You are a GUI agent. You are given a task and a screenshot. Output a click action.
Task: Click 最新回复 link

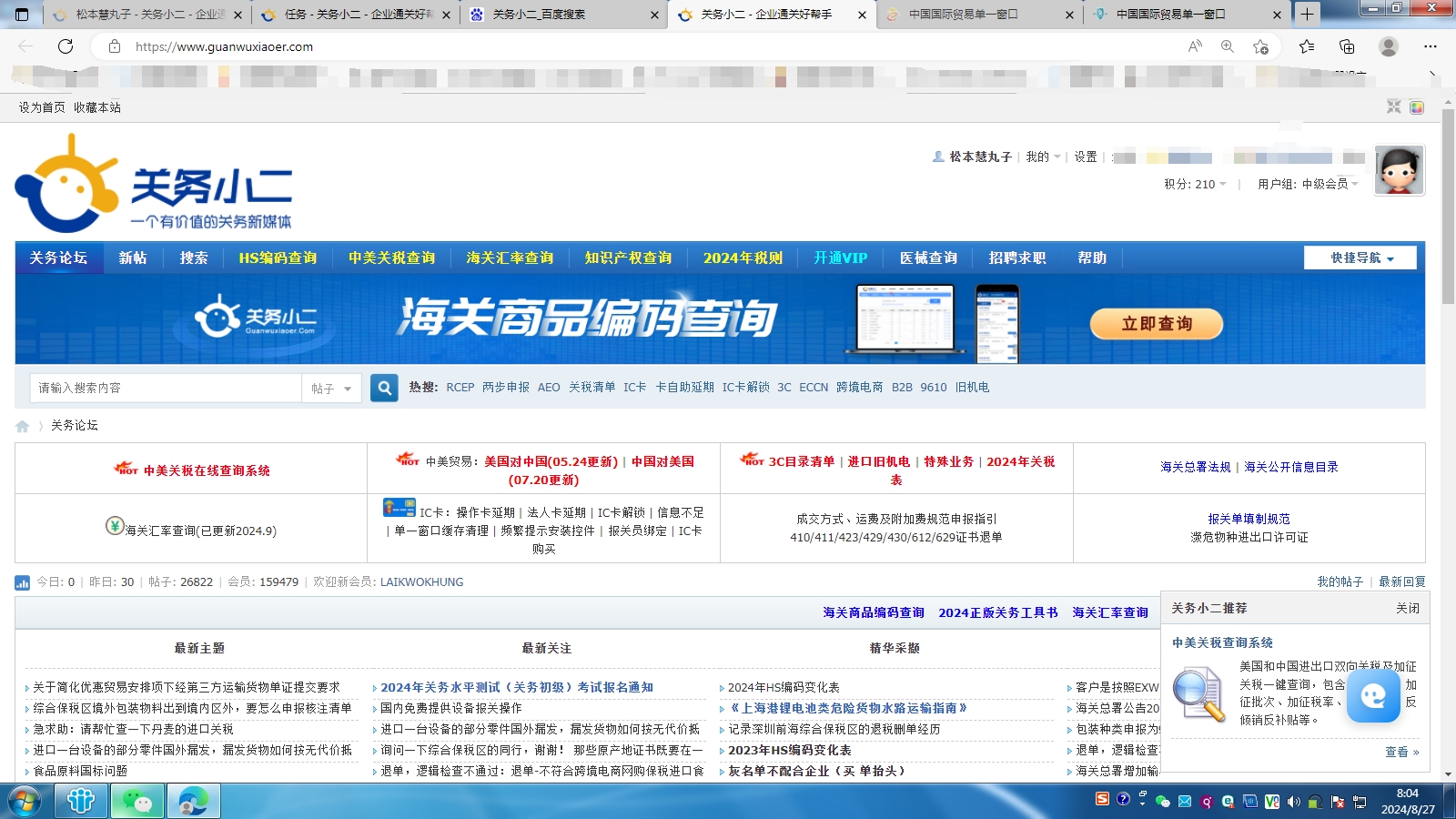[1402, 581]
